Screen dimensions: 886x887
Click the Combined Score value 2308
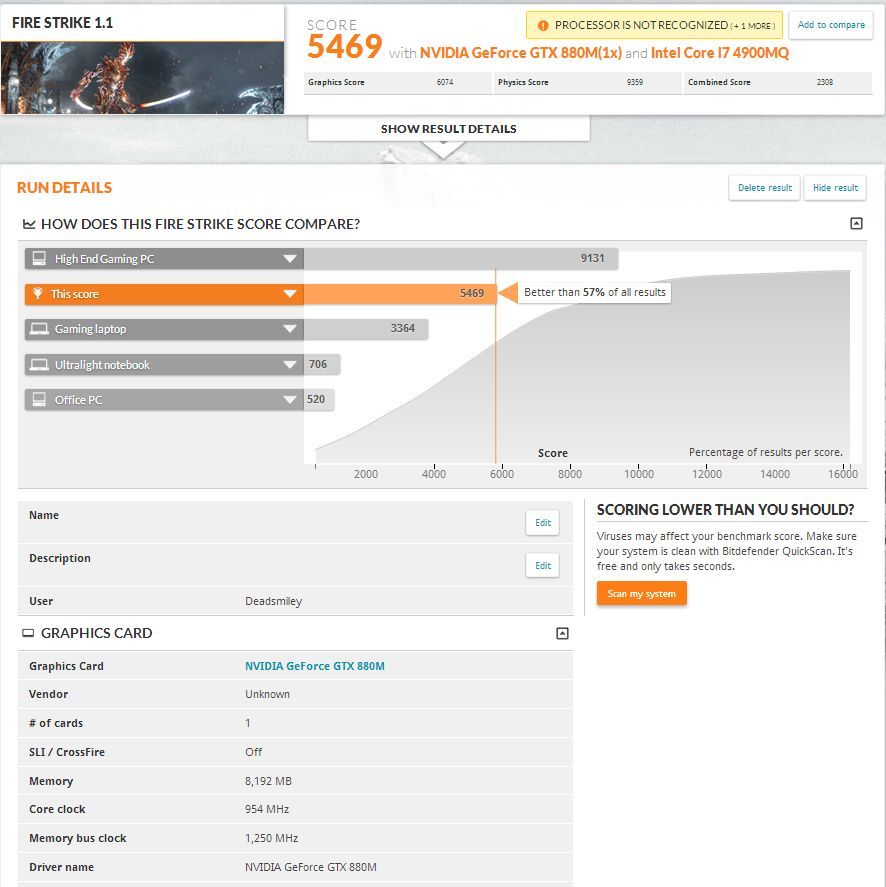[825, 82]
